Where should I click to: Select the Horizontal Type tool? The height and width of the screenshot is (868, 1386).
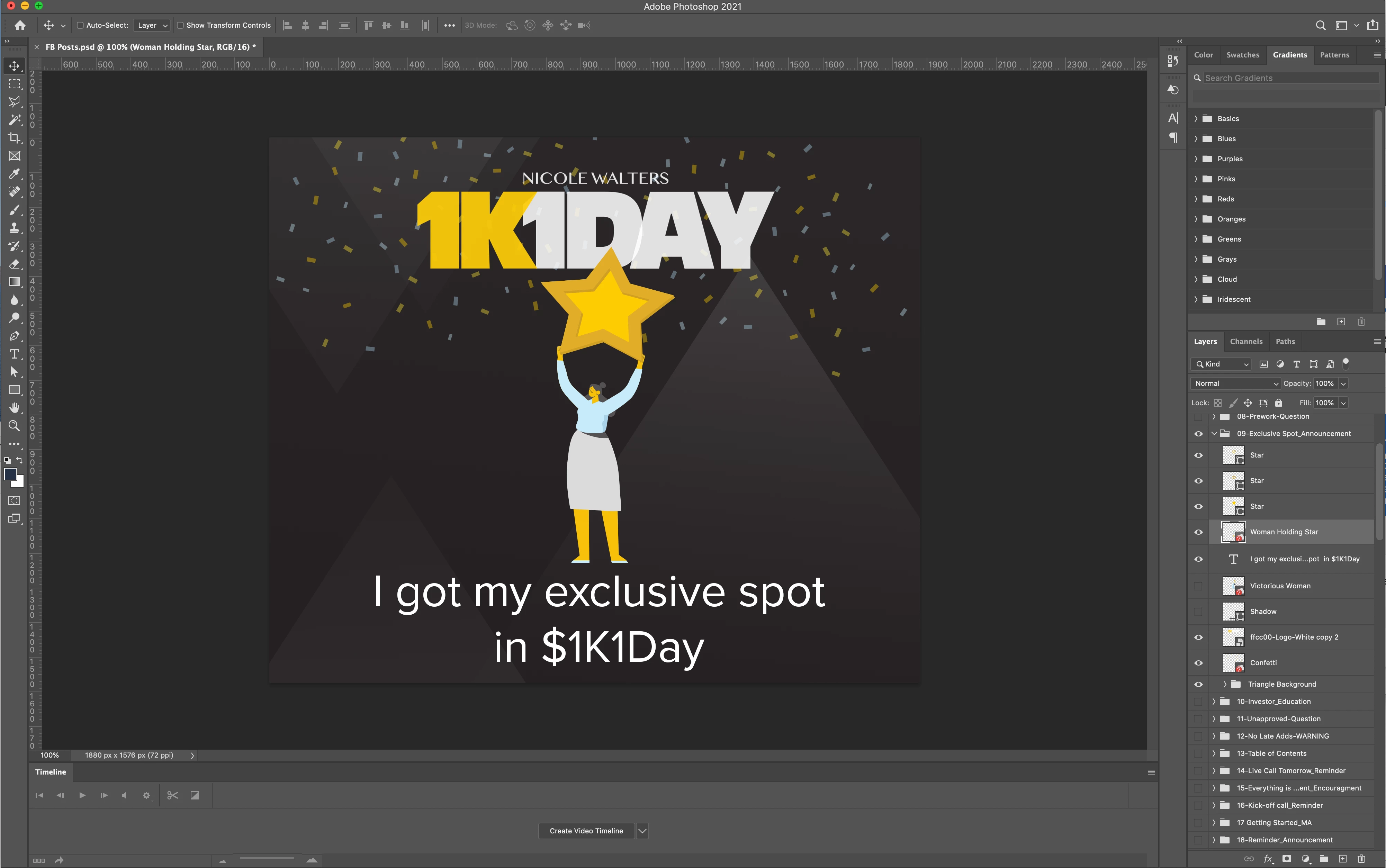point(14,354)
